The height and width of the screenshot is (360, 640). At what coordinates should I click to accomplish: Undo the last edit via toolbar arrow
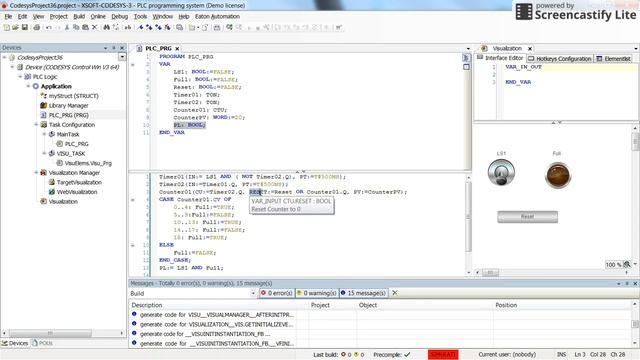pyautogui.click(x=49, y=27)
